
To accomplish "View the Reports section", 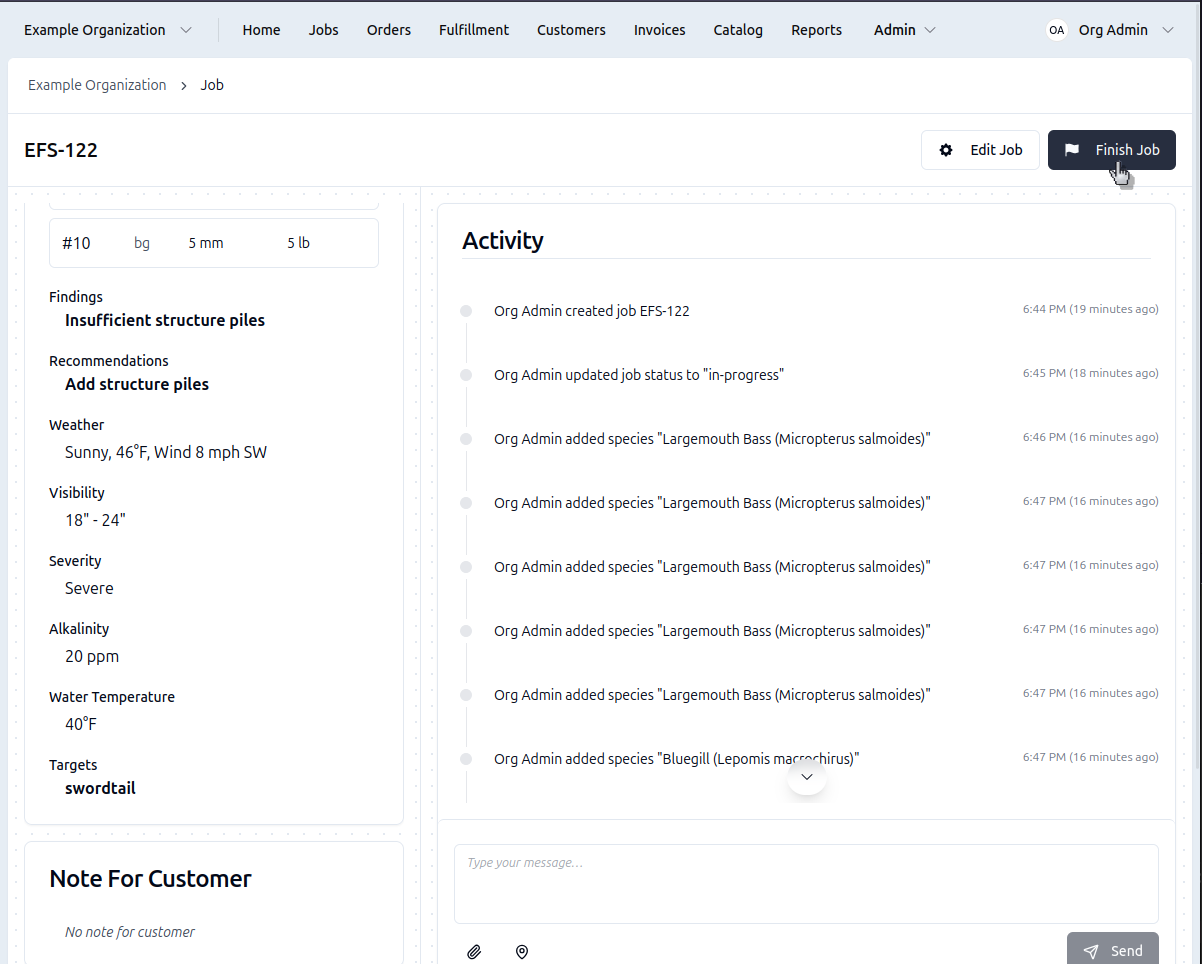I will pyautogui.click(x=816, y=30).
